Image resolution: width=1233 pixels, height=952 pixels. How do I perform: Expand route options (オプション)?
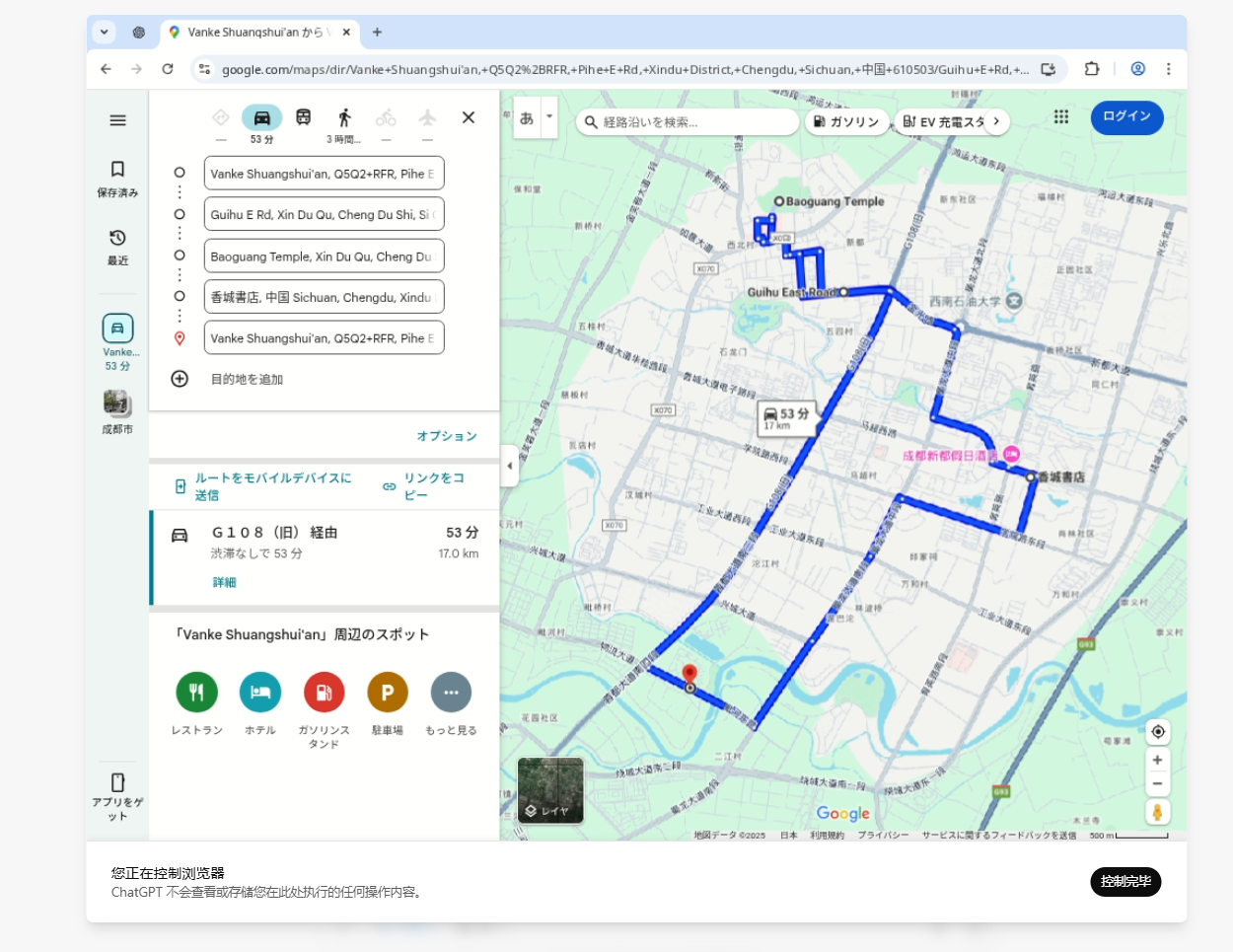(x=446, y=436)
